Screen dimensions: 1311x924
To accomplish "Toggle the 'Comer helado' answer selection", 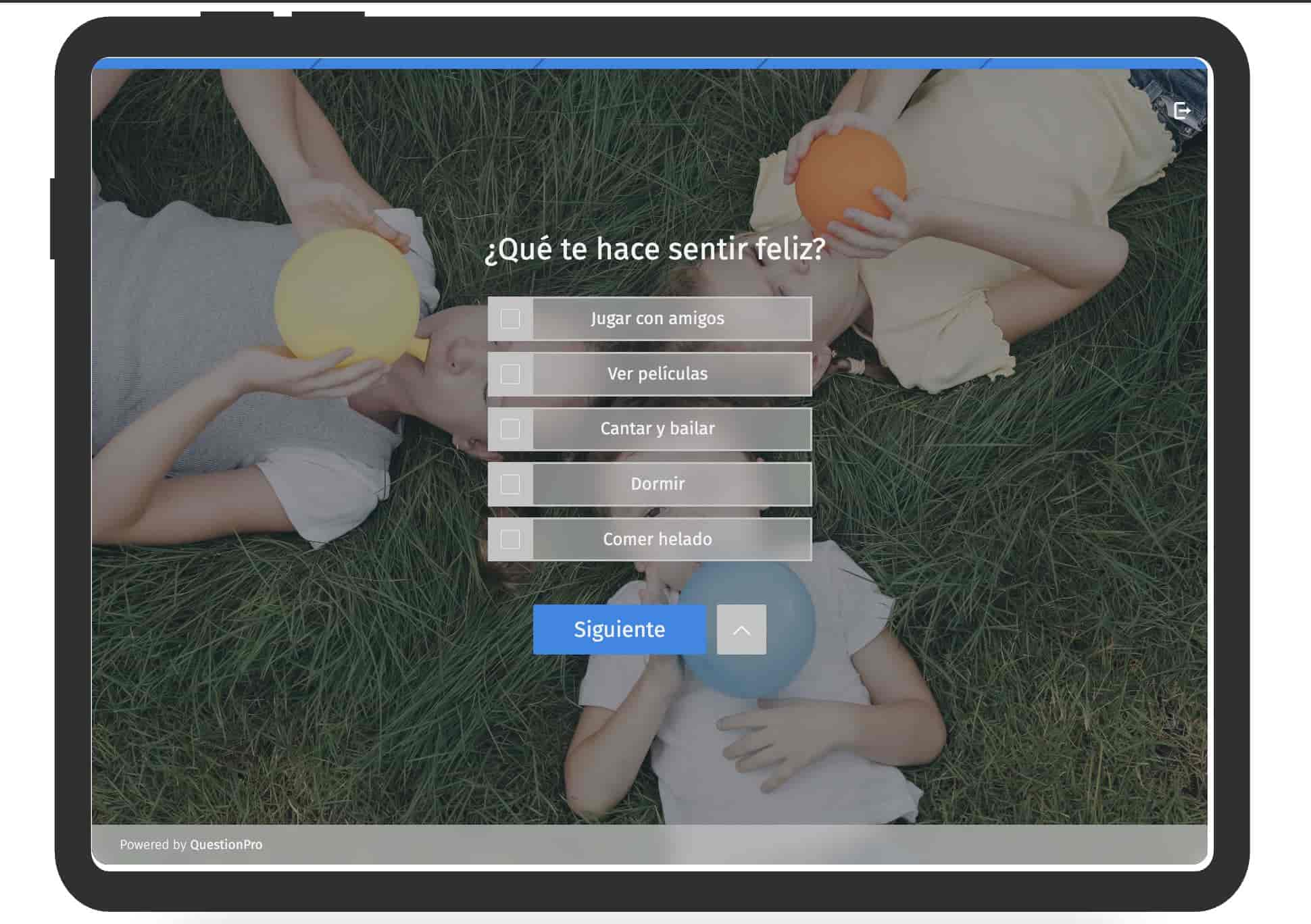I will click(x=657, y=539).
